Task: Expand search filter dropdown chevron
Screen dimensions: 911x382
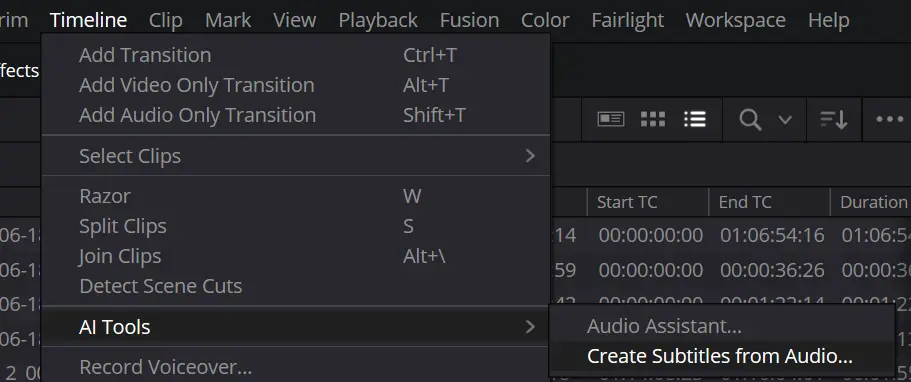Action: (x=785, y=120)
